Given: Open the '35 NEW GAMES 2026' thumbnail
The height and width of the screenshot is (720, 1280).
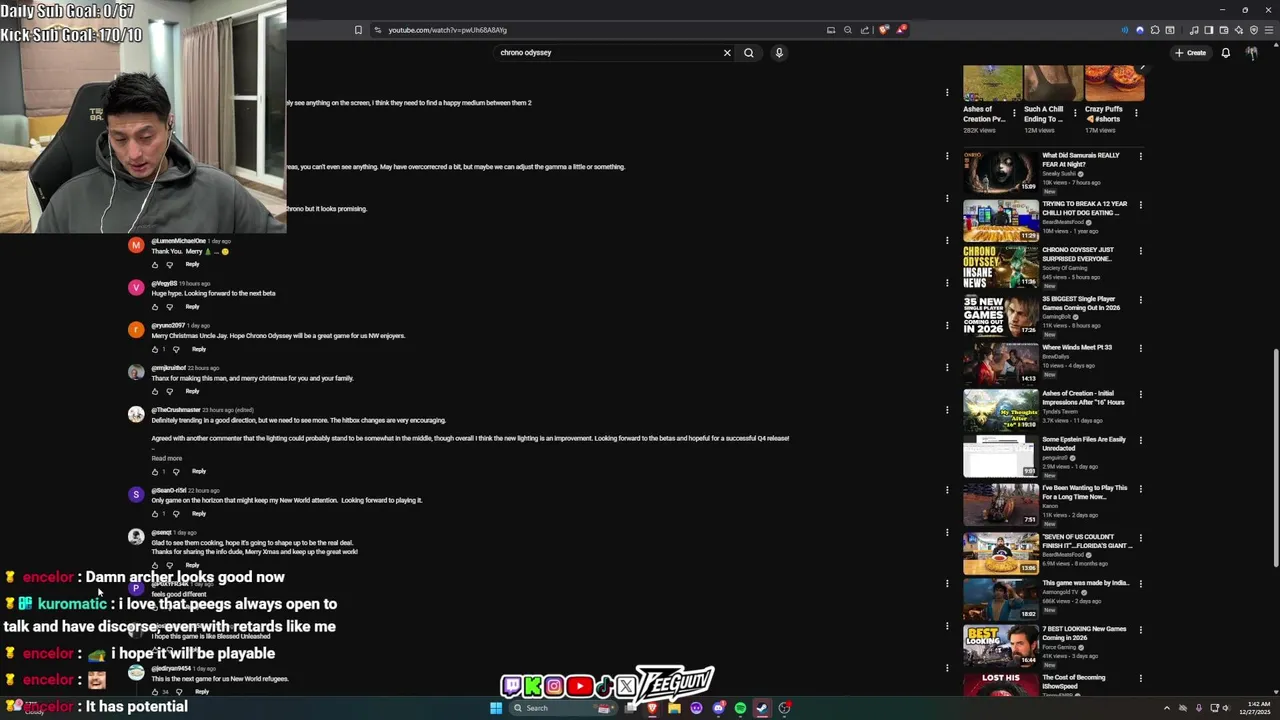Looking at the screenshot, I should (1001, 315).
